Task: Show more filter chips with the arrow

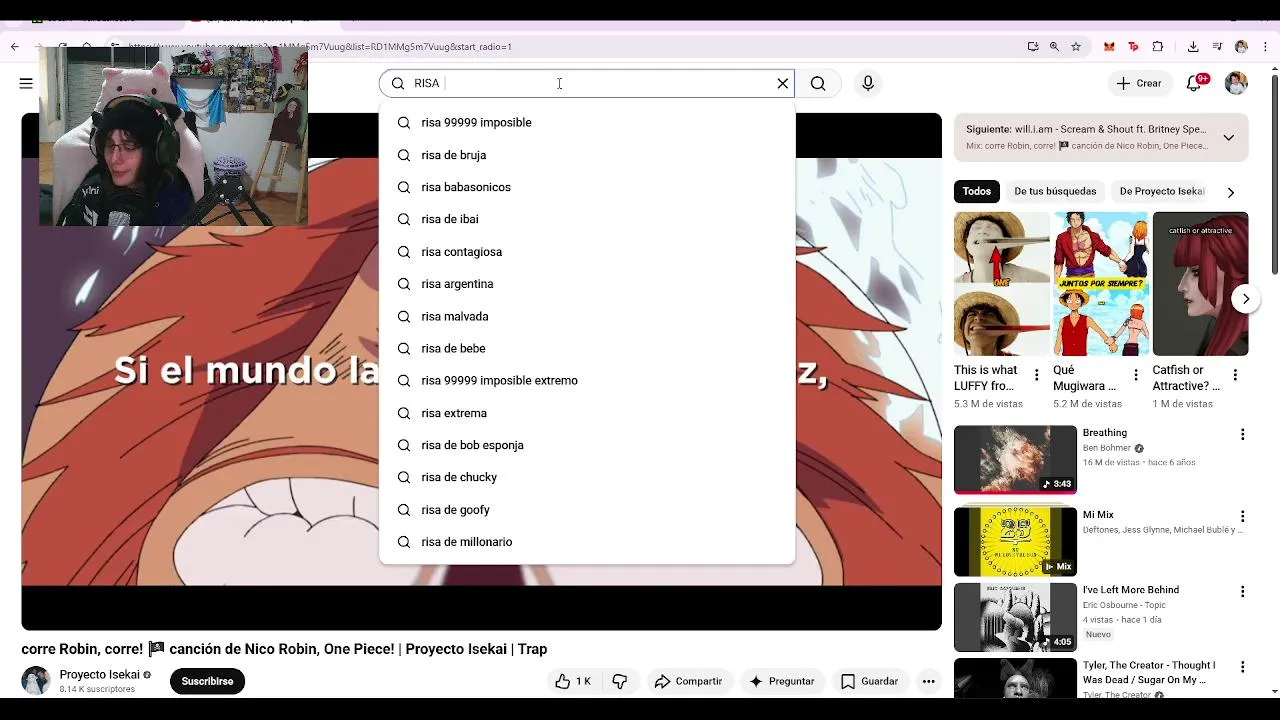Action: click(1231, 192)
